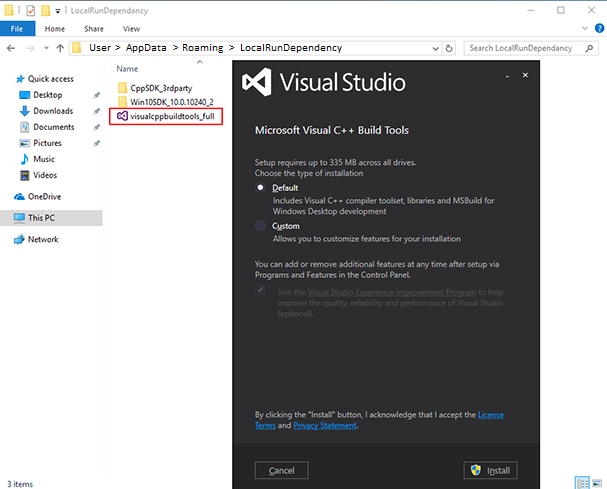Open the CppSDK_3rdparty folder
The image size is (607, 489).
[159, 87]
